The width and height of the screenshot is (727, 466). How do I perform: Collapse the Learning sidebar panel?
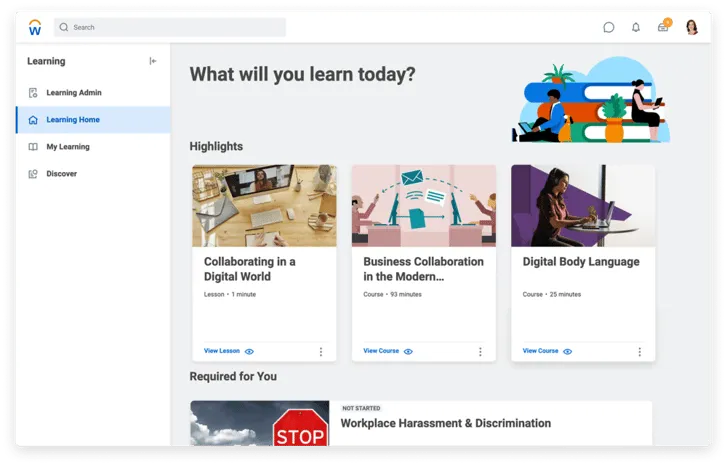(x=153, y=61)
